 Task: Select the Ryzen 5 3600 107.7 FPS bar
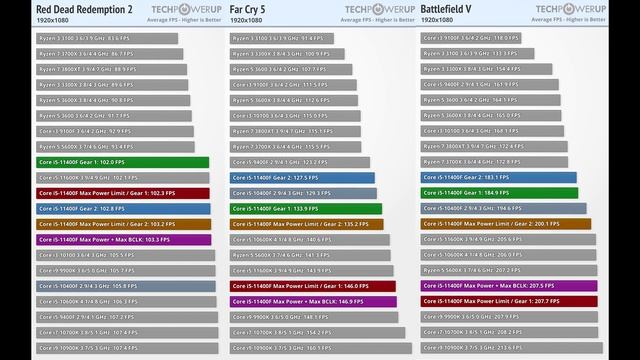(x=291, y=69)
